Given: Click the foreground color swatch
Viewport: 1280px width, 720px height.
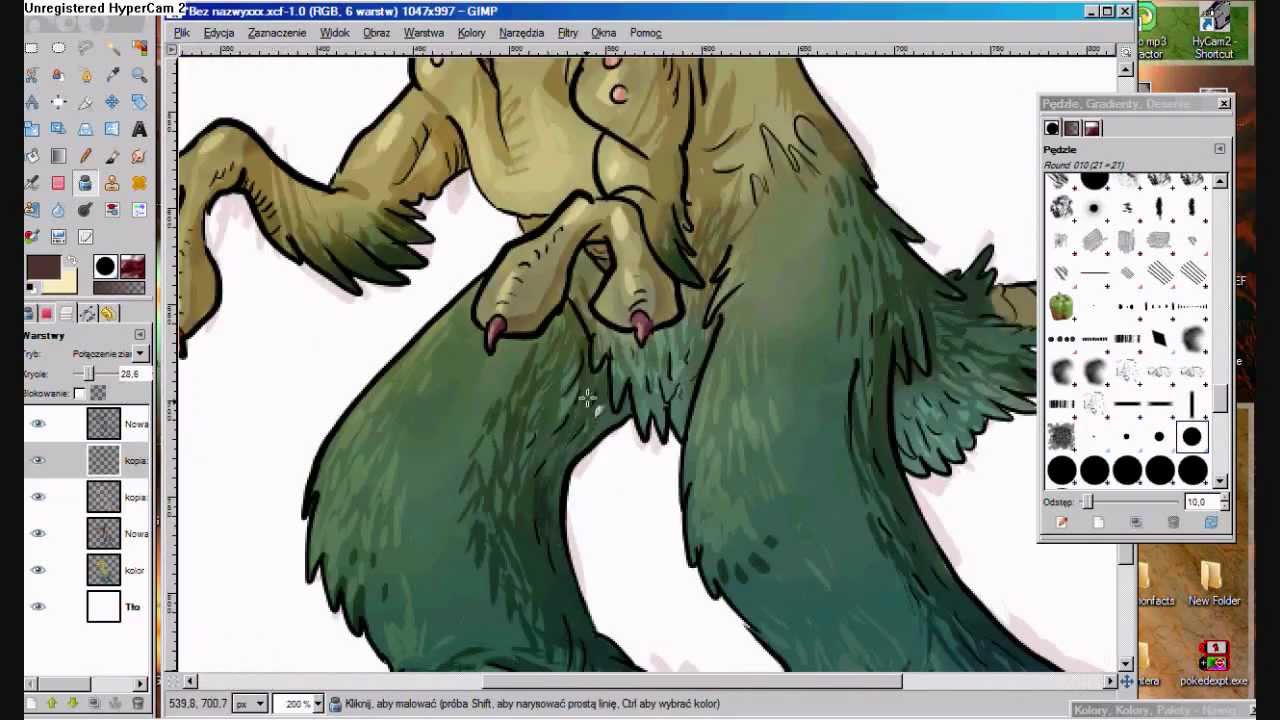Looking at the screenshot, I should coord(43,267).
